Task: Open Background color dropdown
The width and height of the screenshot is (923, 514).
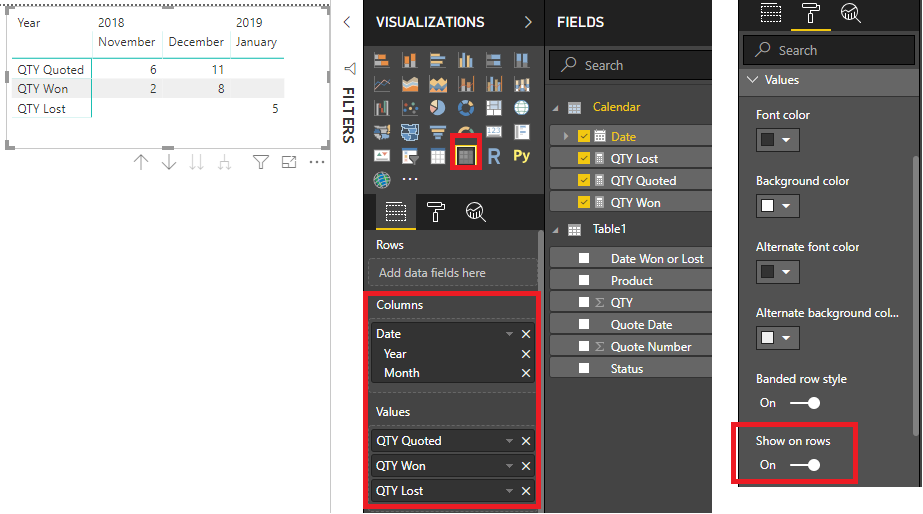Action: pos(778,206)
